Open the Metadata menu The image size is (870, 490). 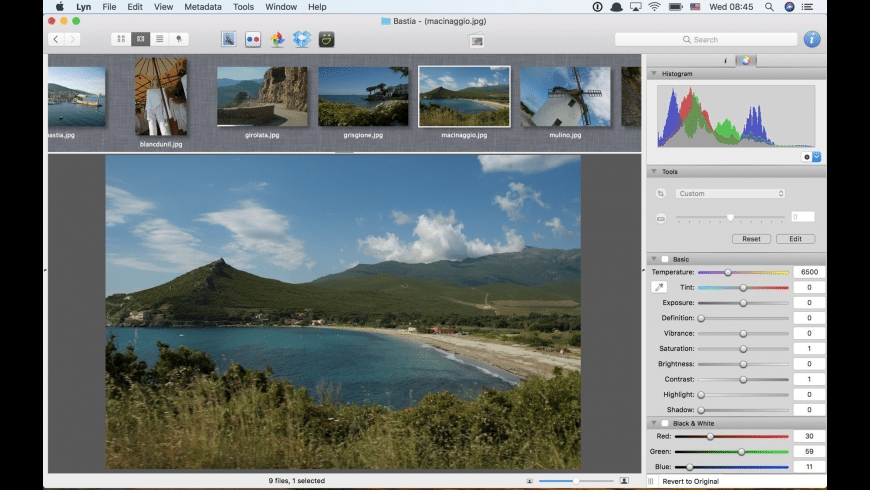click(202, 7)
